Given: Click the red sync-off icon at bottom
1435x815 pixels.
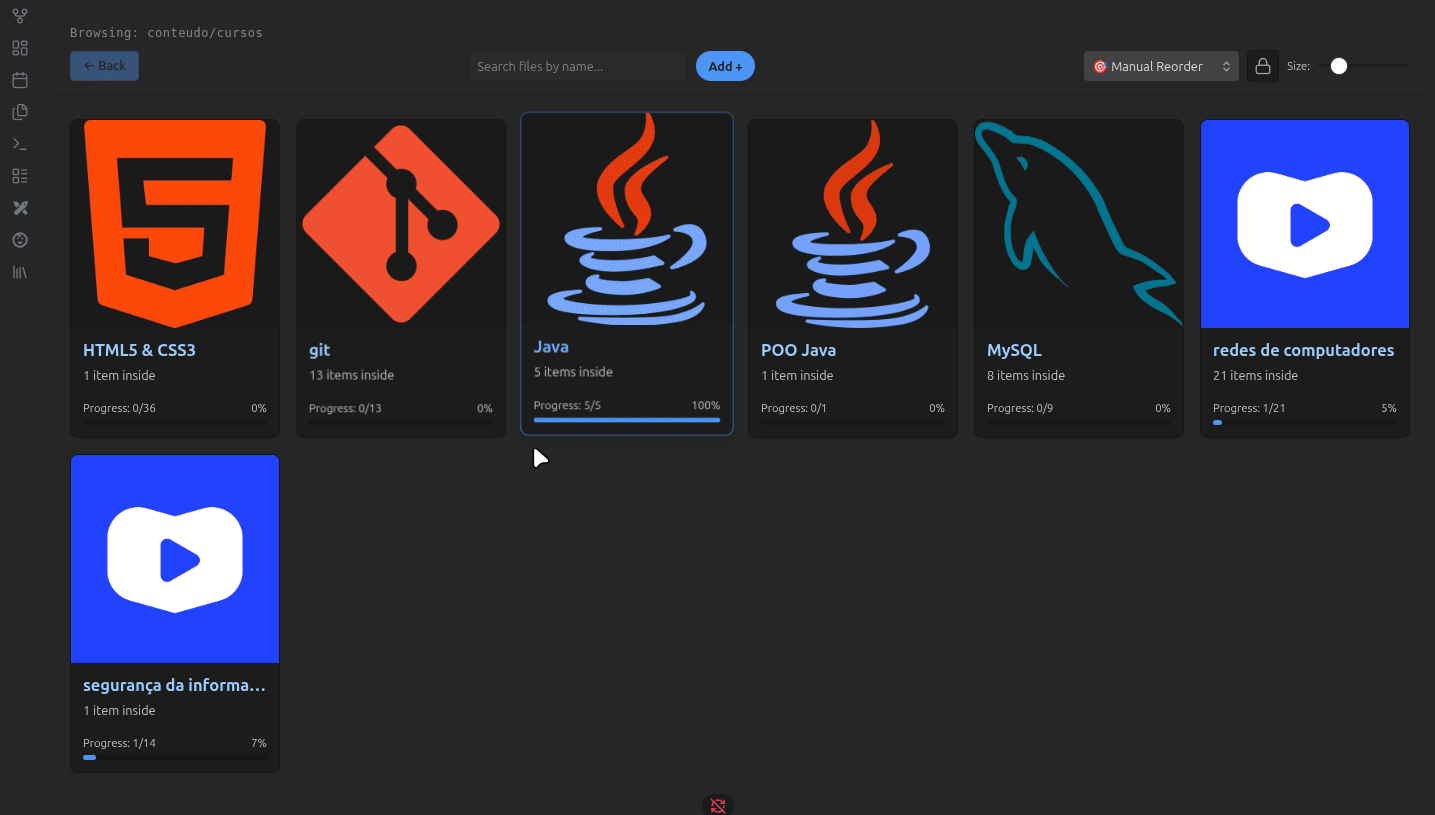Looking at the screenshot, I should click(717, 805).
